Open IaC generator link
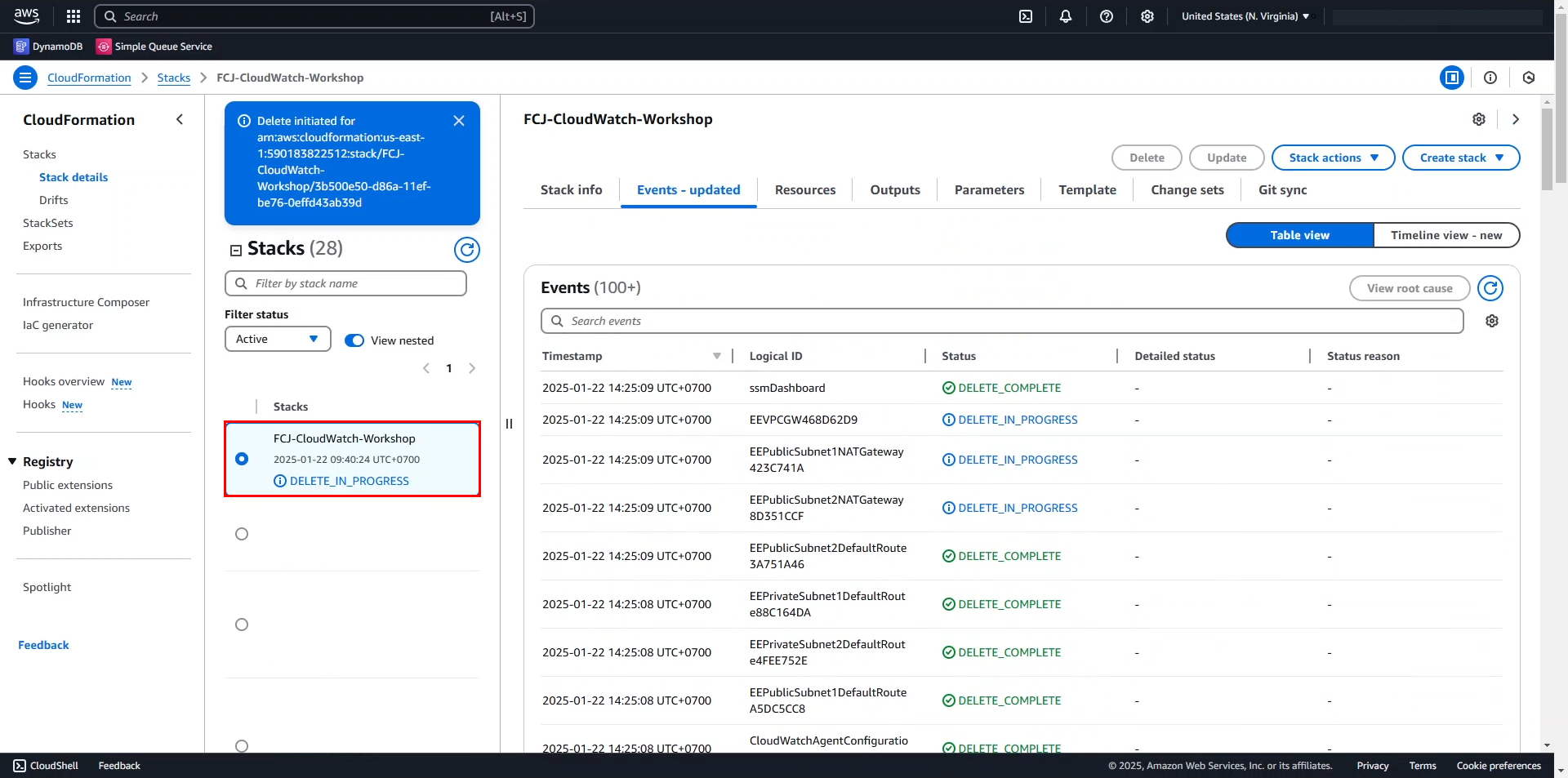1568x778 pixels. point(58,325)
